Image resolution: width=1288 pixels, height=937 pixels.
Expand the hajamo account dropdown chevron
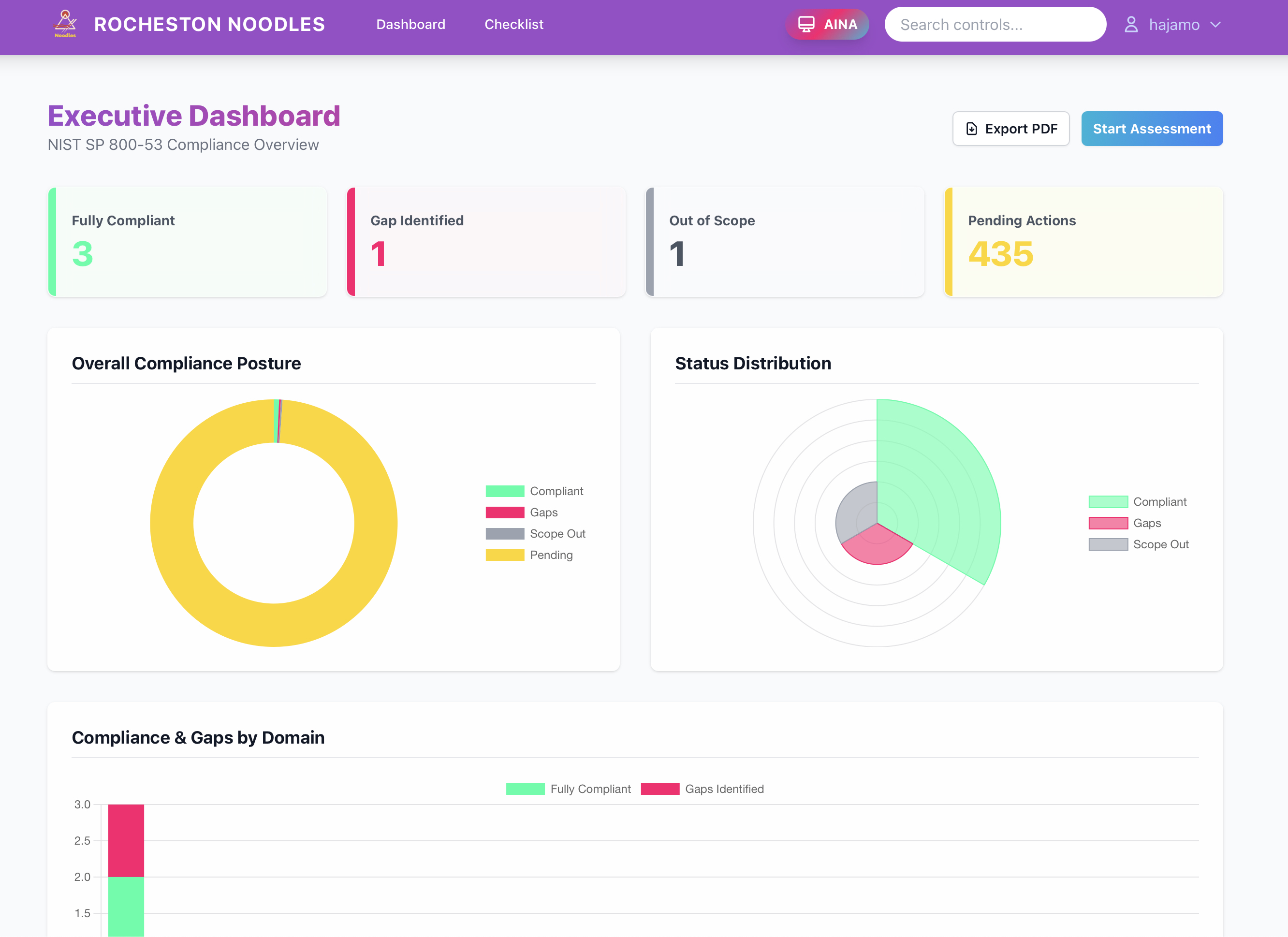(1215, 25)
